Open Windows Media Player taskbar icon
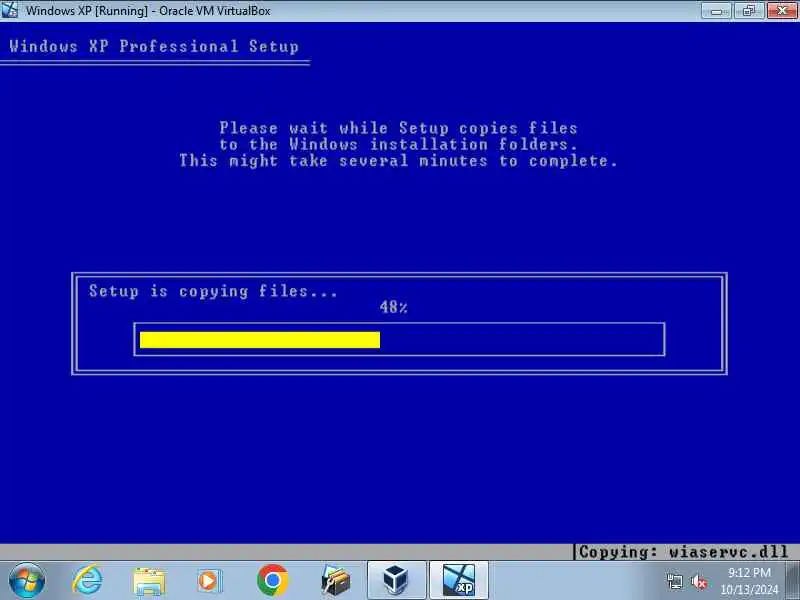This screenshot has width=800, height=600. click(209, 581)
